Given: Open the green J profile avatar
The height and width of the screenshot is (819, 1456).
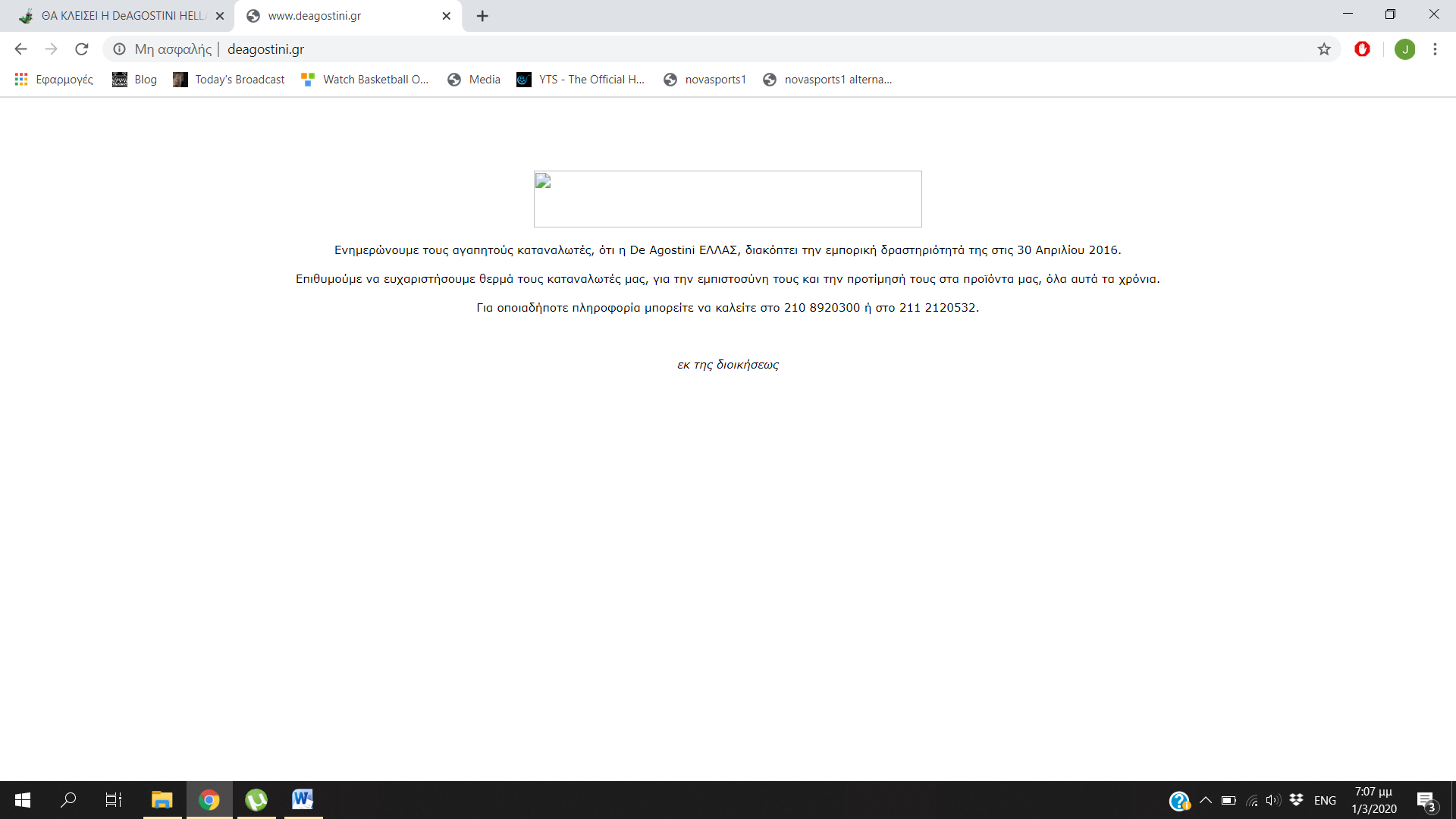Looking at the screenshot, I should click(1404, 49).
